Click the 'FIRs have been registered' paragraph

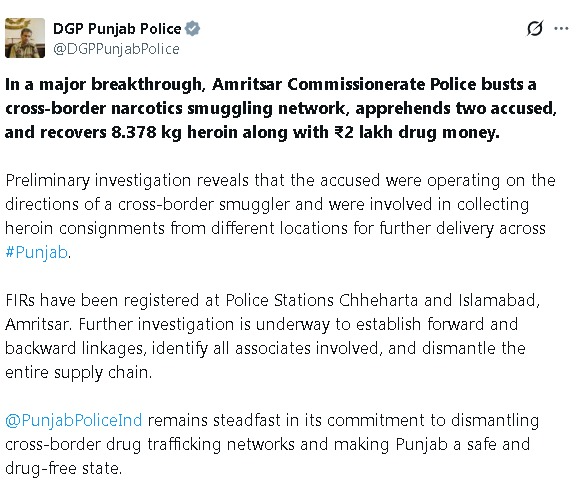click(272, 336)
